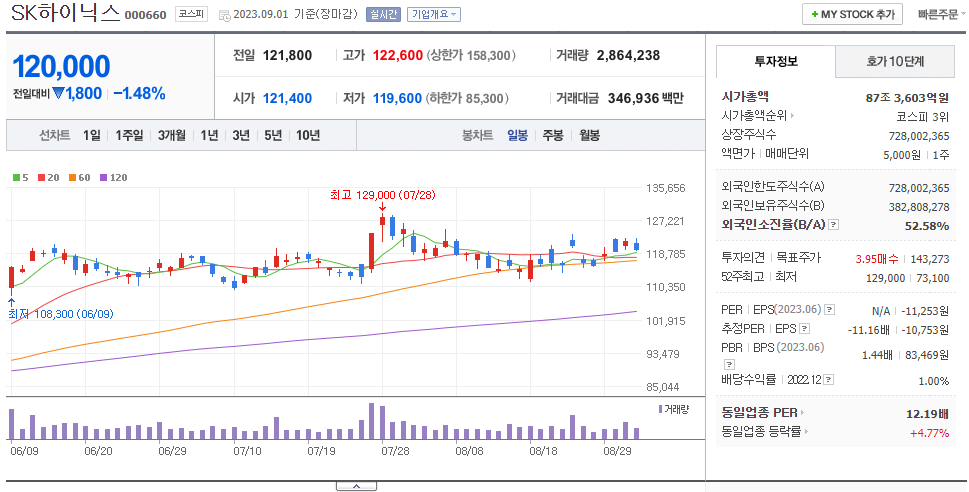The image size is (969, 492).
Task: Click the current price 120,000
Action: coord(61,67)
